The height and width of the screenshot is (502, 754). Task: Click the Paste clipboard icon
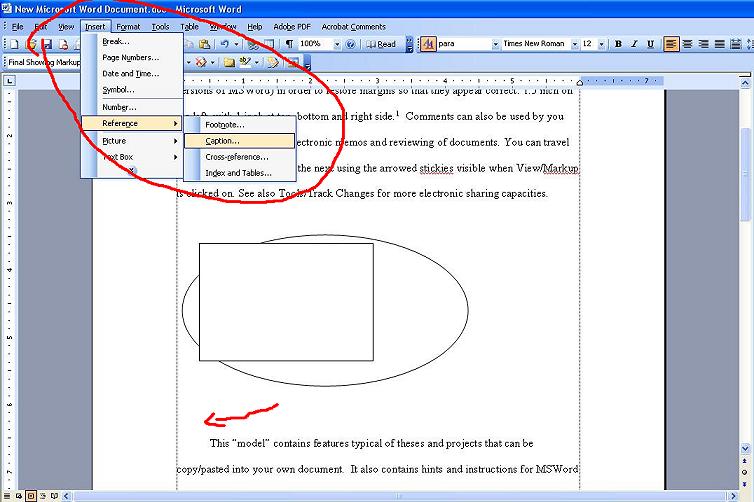(x=204, y=44)
